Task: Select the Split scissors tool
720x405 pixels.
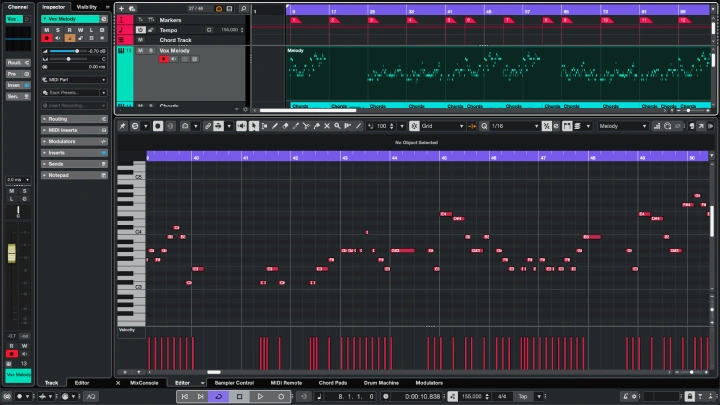Action: (x=306, y=126)
